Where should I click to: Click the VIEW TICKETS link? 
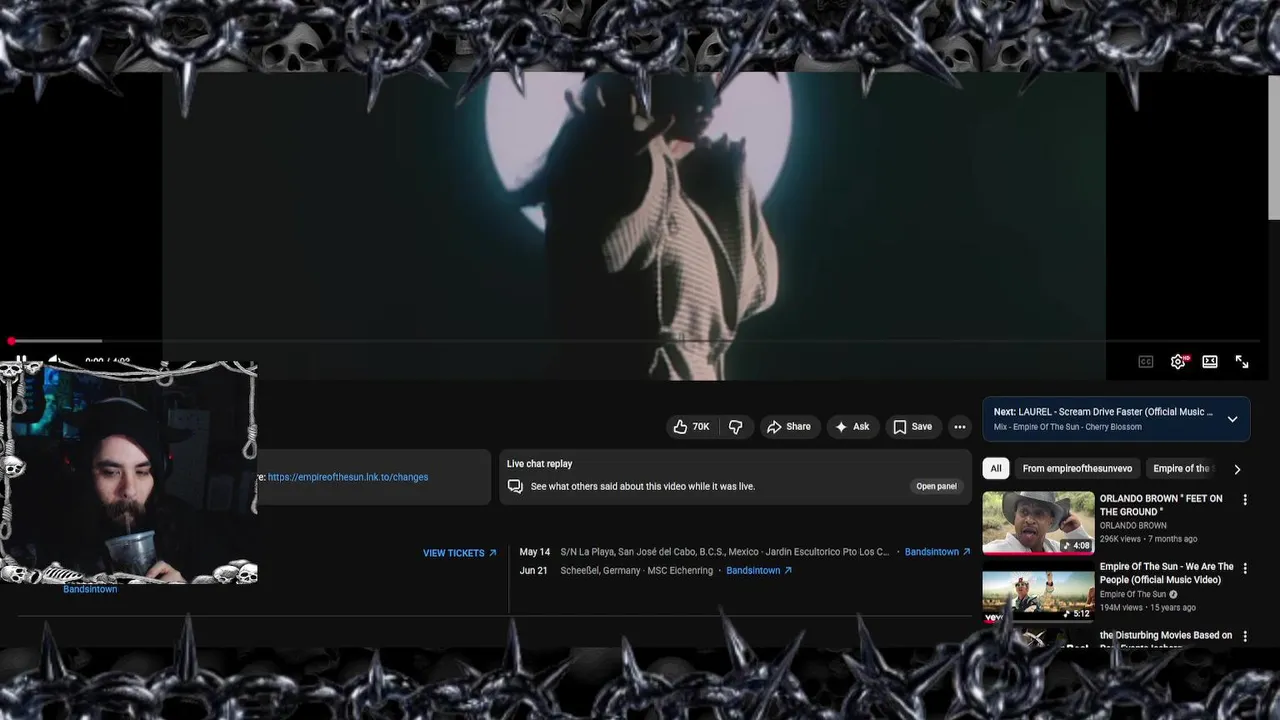pyautogui.click(x=460, y=553)
